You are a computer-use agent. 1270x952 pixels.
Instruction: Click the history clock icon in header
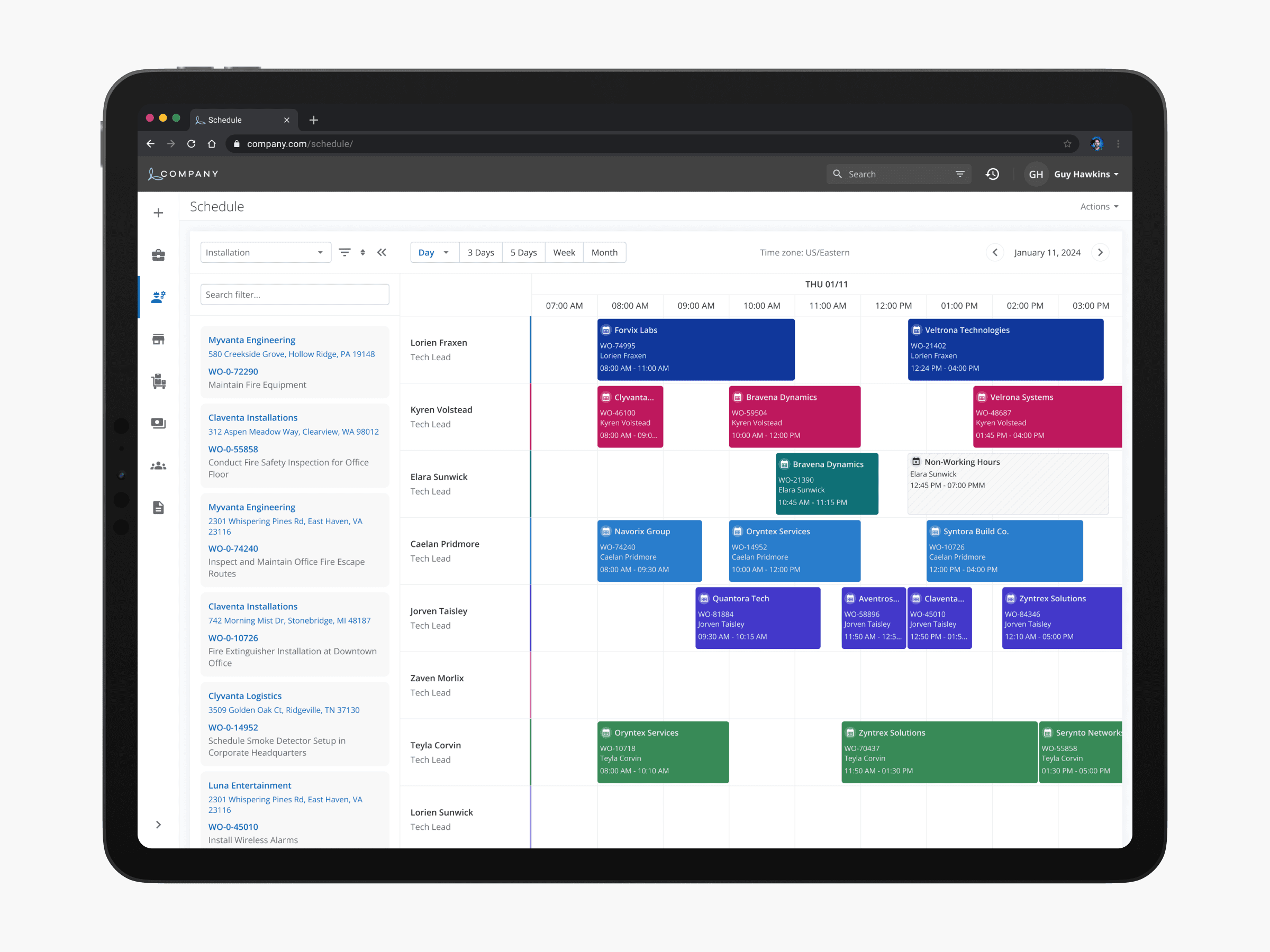(993, 174)
